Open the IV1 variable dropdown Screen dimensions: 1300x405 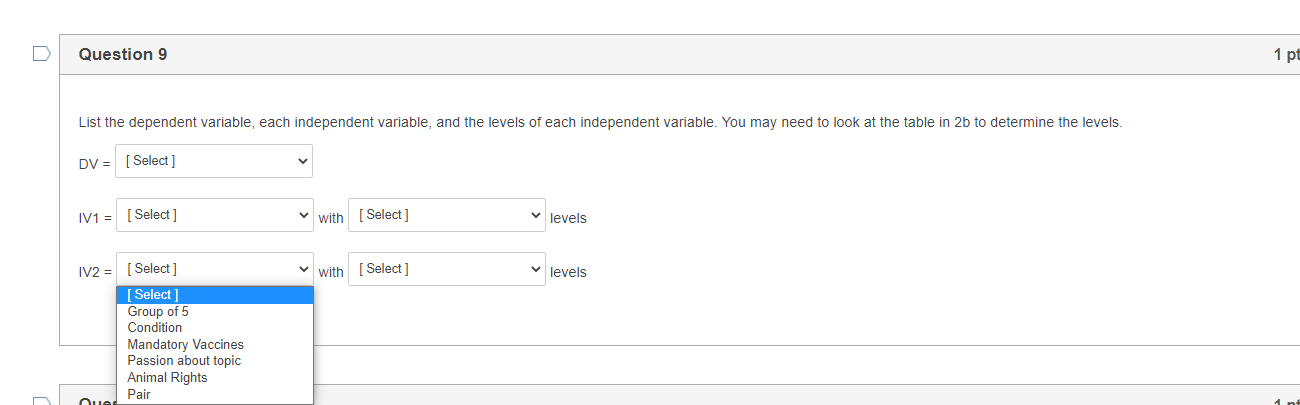click(x=214, y=215)
